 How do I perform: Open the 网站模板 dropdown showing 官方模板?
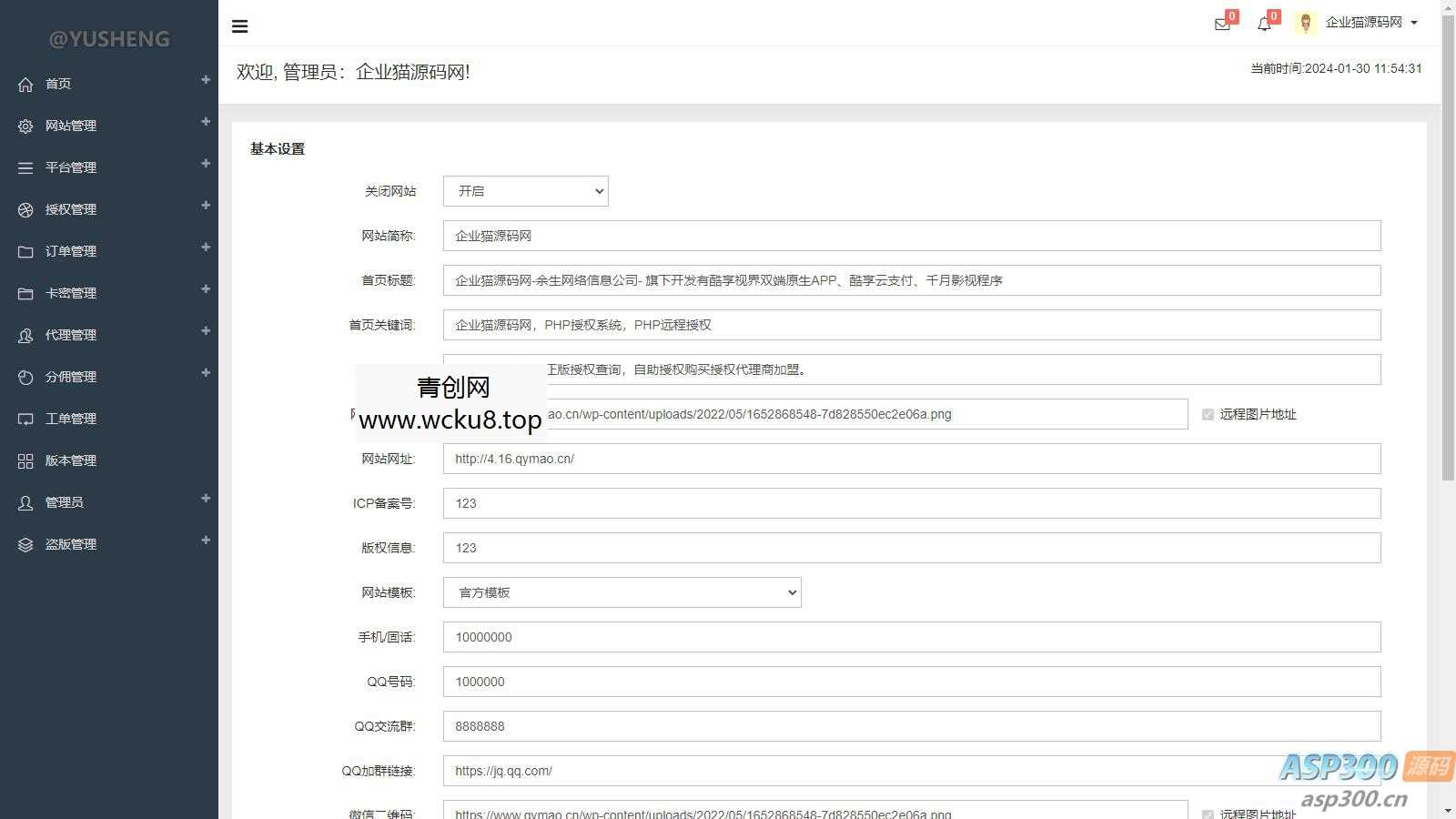click(x=622, y=591)
